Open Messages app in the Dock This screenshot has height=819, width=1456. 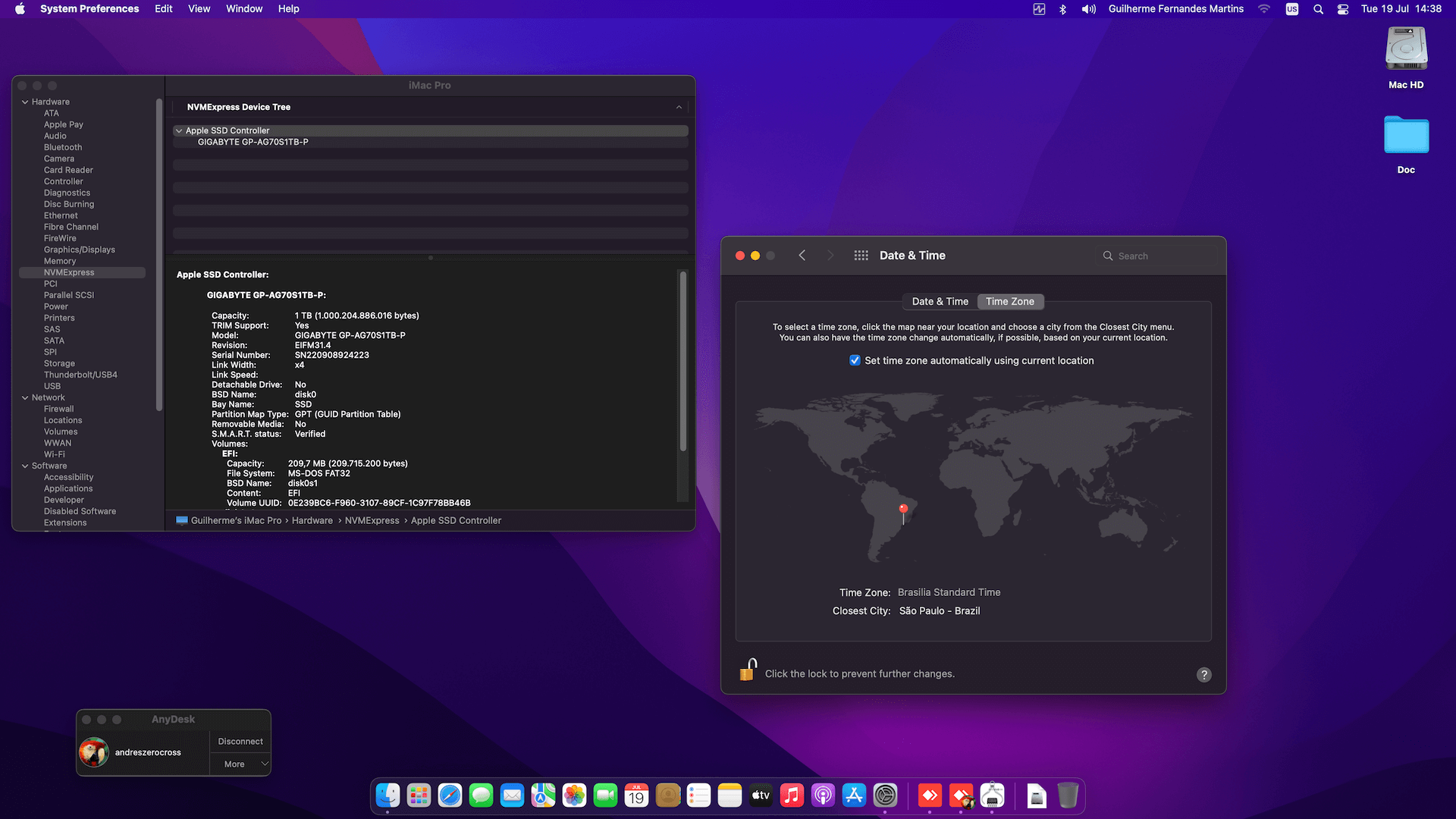click(481, 795)
